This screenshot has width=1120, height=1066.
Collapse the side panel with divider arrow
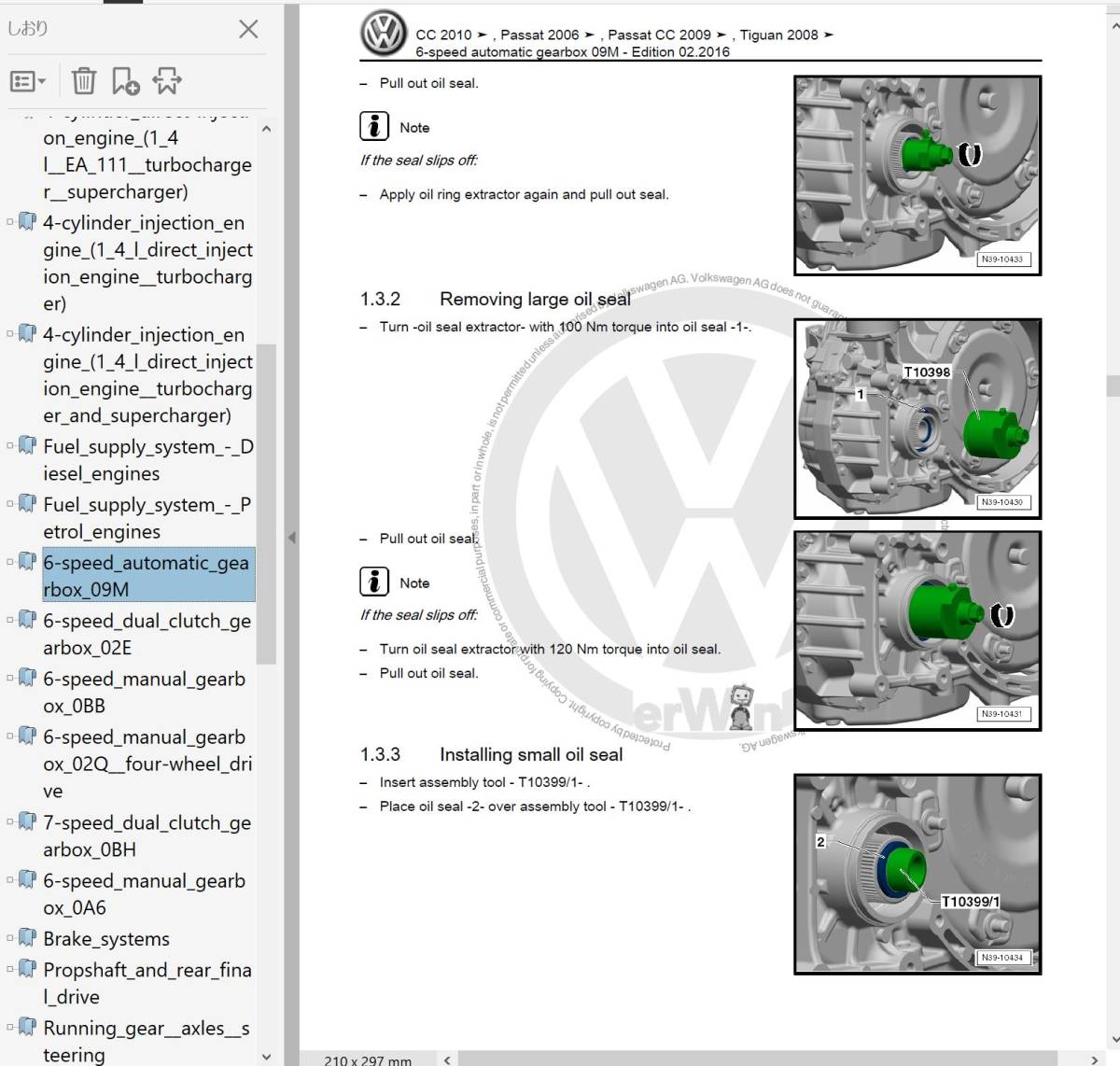click(x=291, y=538)
